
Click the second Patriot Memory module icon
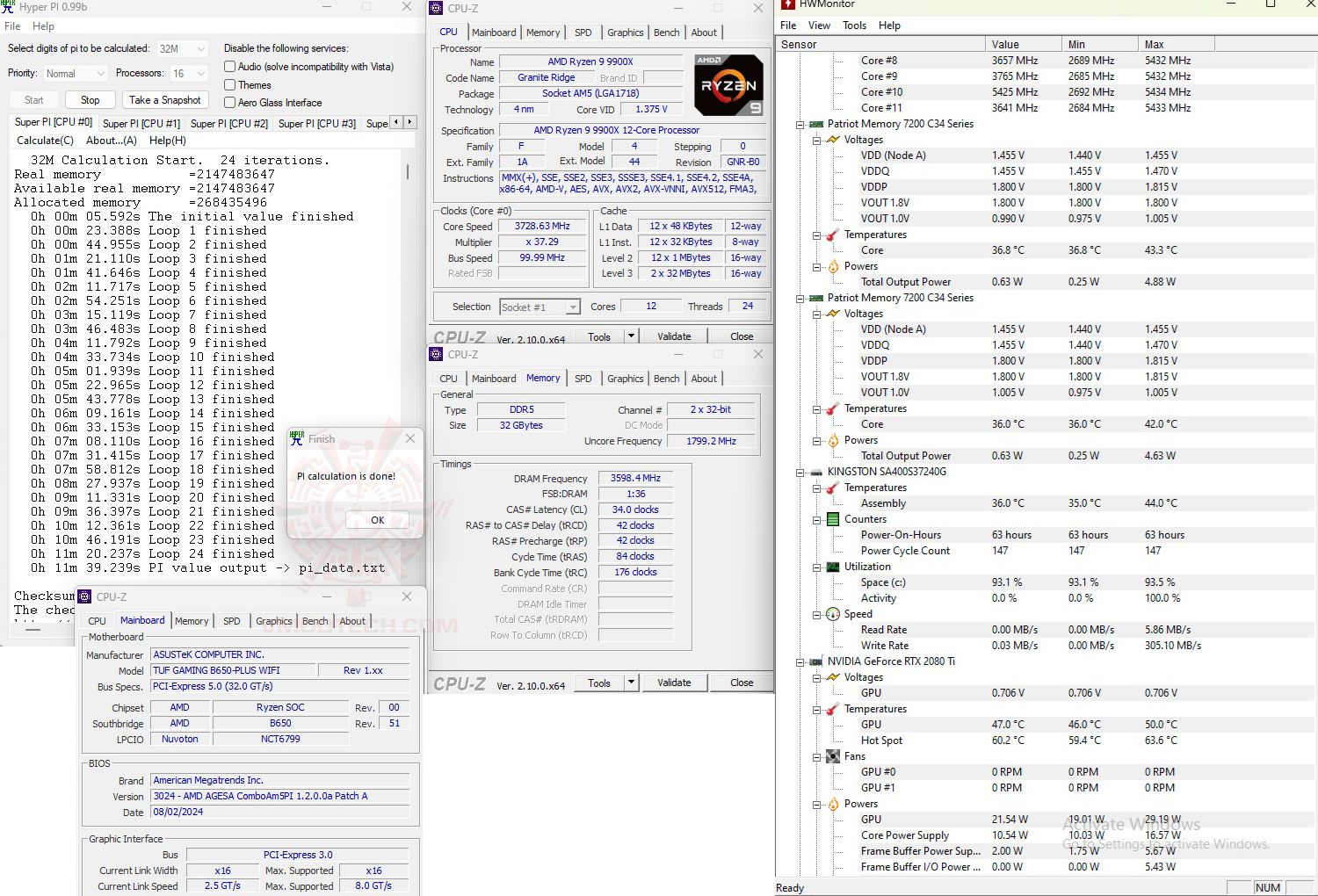tap(816, 298)
